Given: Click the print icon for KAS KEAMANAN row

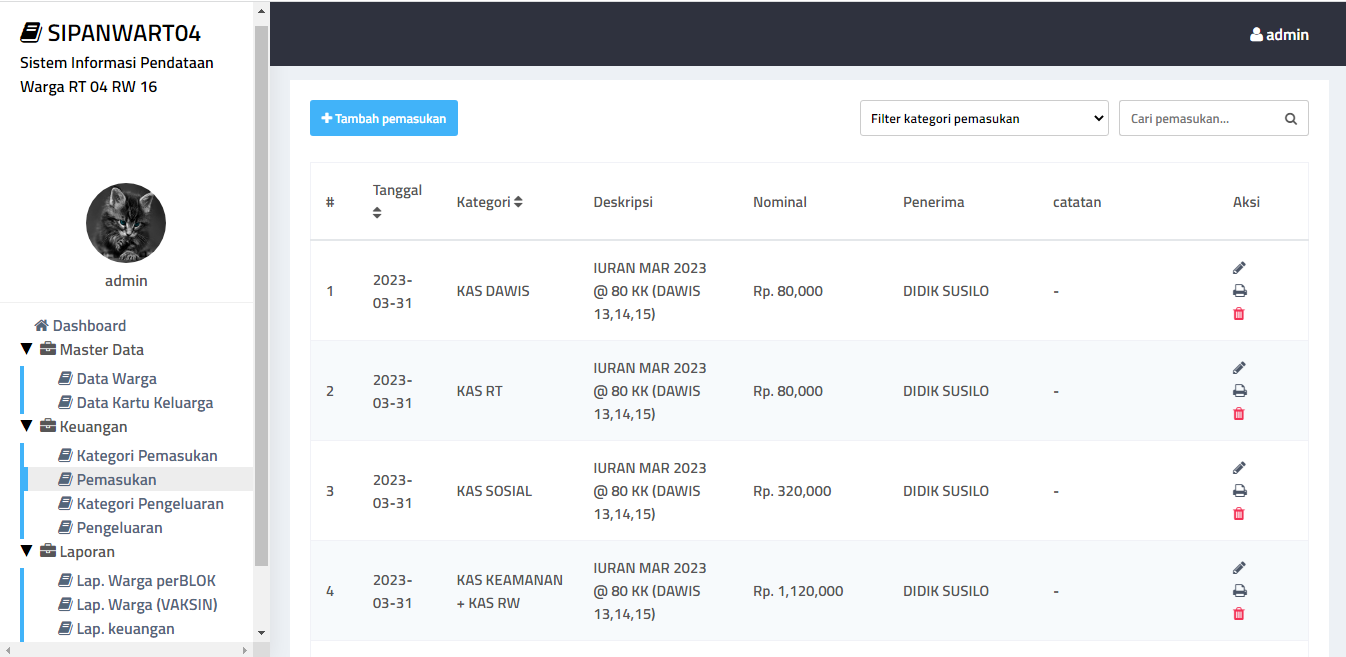Looking at the screenshot, I should tap(1239, 591).
